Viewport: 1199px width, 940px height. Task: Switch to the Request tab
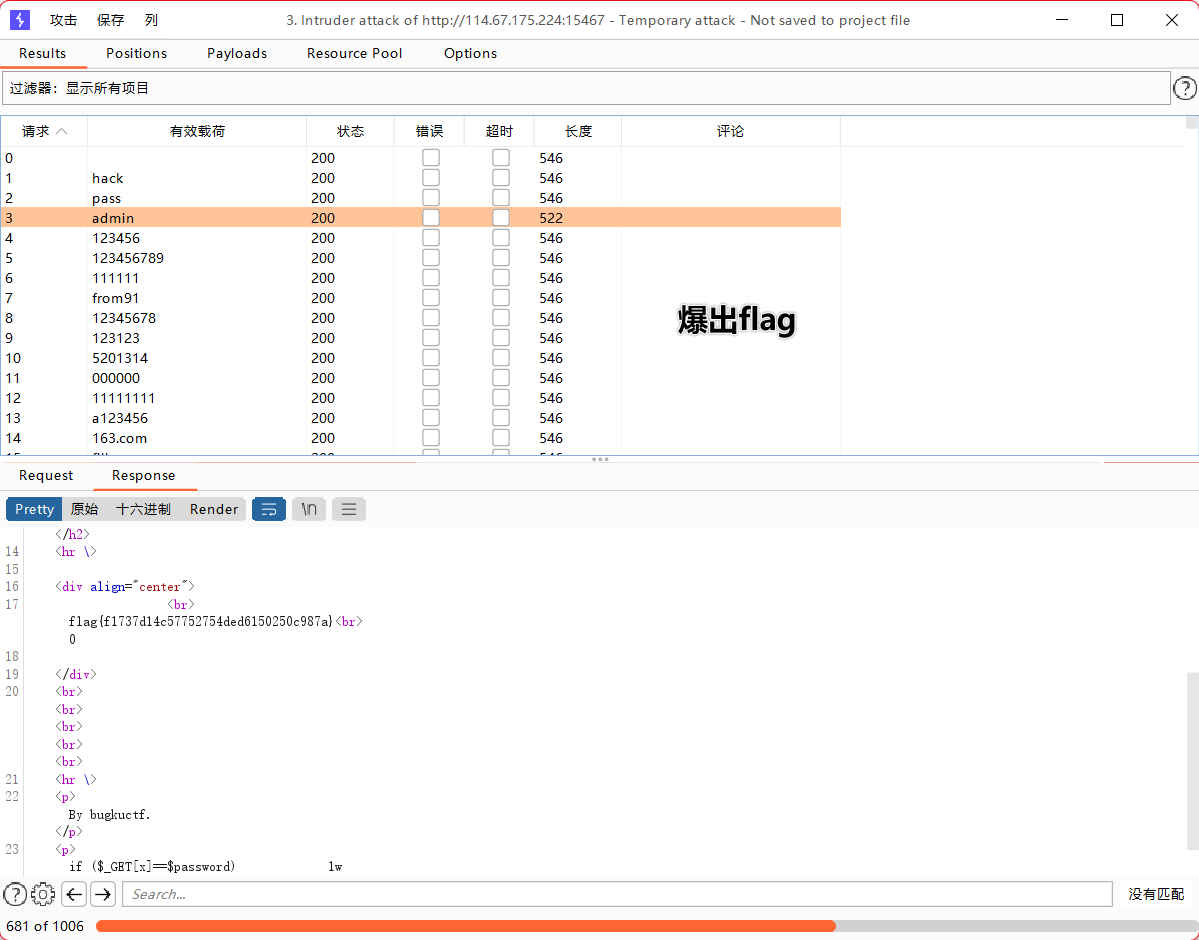(46, 475)
